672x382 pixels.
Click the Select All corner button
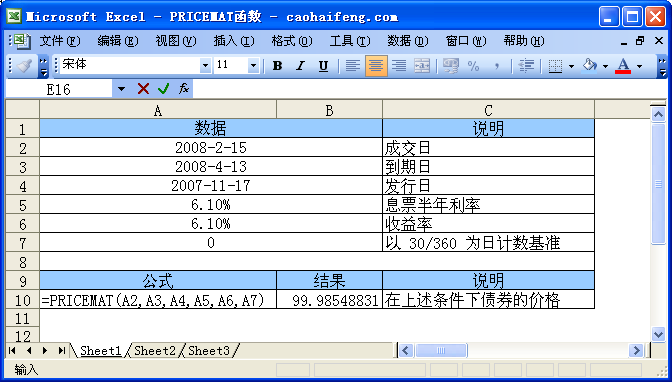(x=22, y=110)
